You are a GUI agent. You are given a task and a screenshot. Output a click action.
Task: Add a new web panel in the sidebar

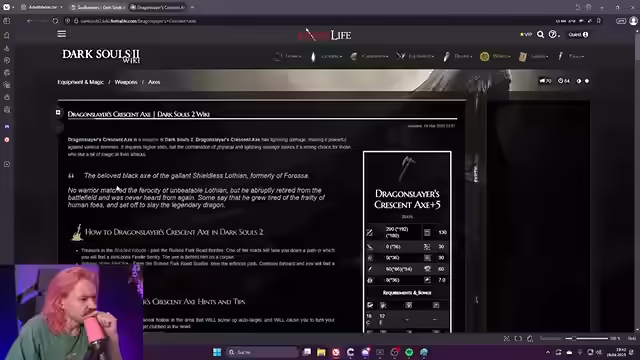[x=7, y=164]
